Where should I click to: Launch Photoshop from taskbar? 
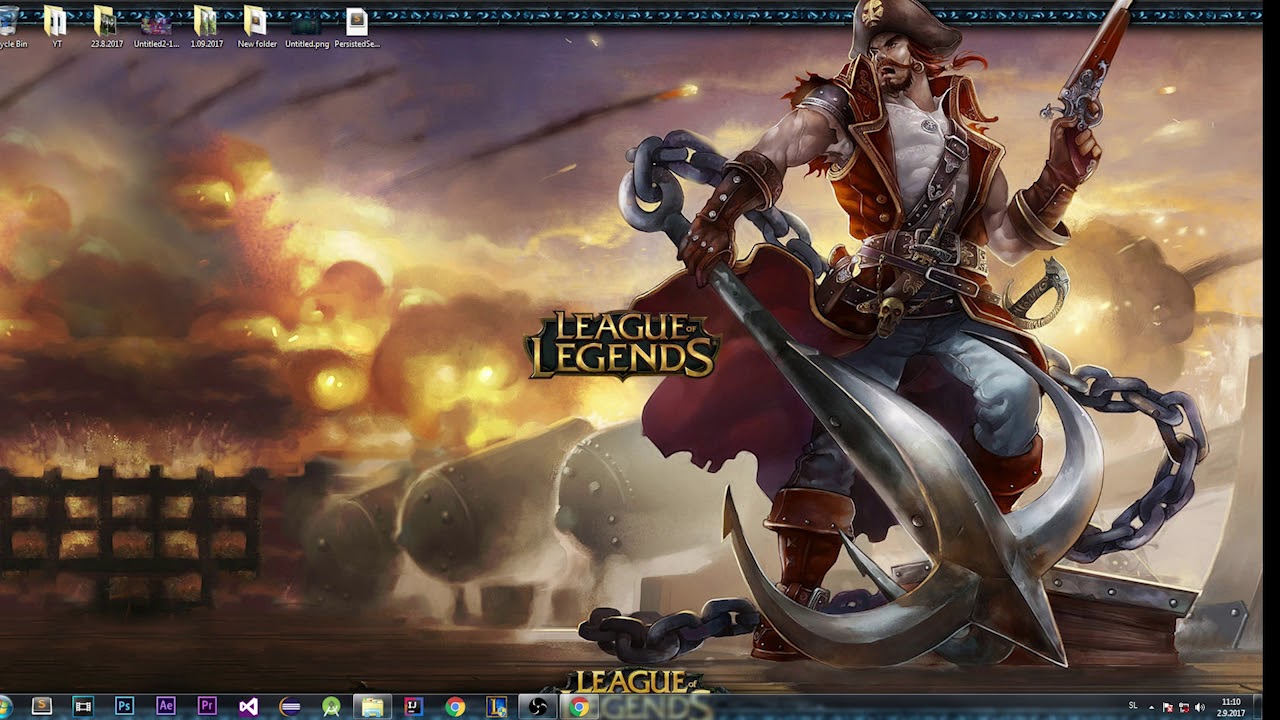click(125, 706)
